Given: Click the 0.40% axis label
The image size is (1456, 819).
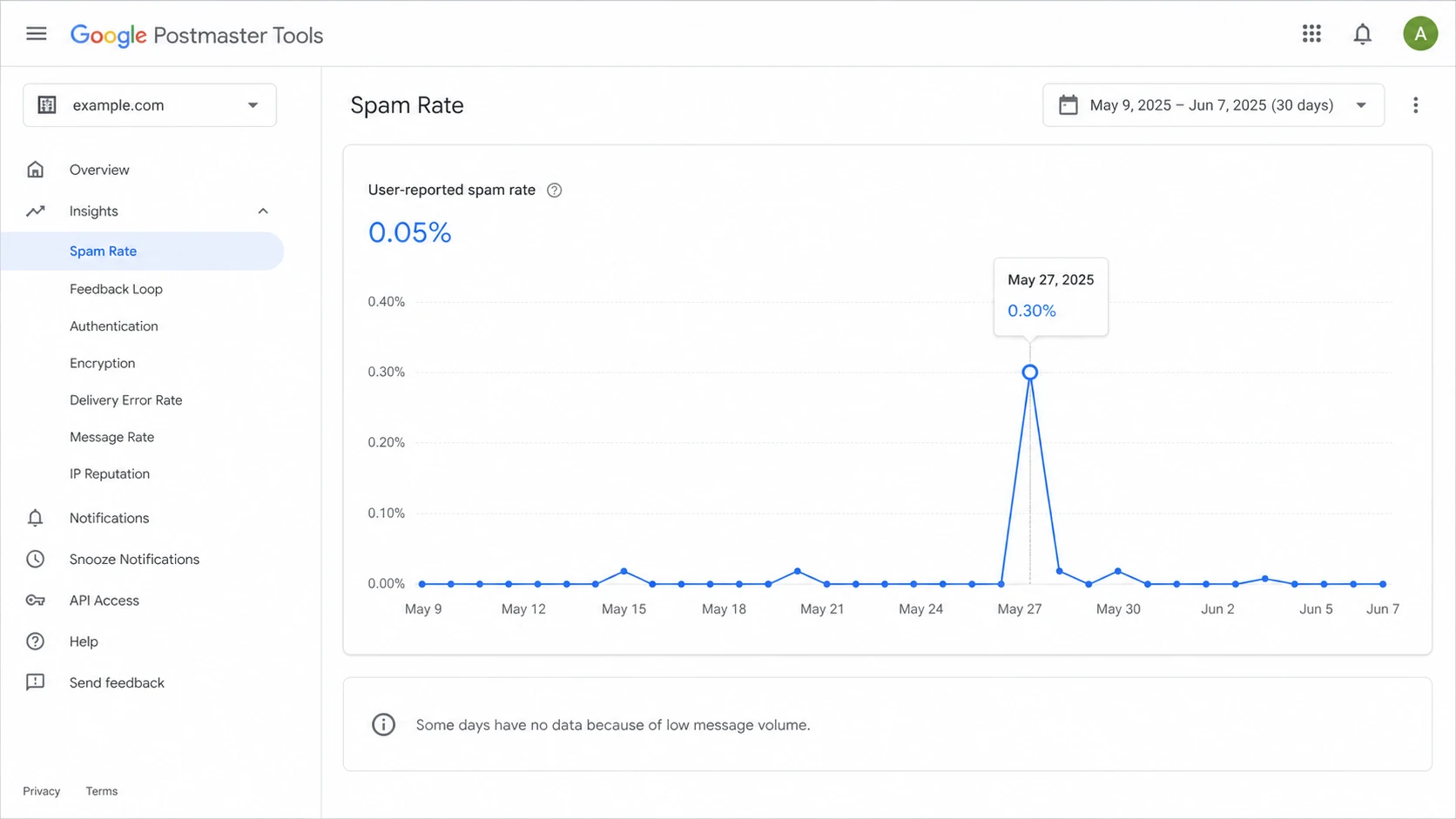Looking at the screenshot, I should (x=386, y=302).
